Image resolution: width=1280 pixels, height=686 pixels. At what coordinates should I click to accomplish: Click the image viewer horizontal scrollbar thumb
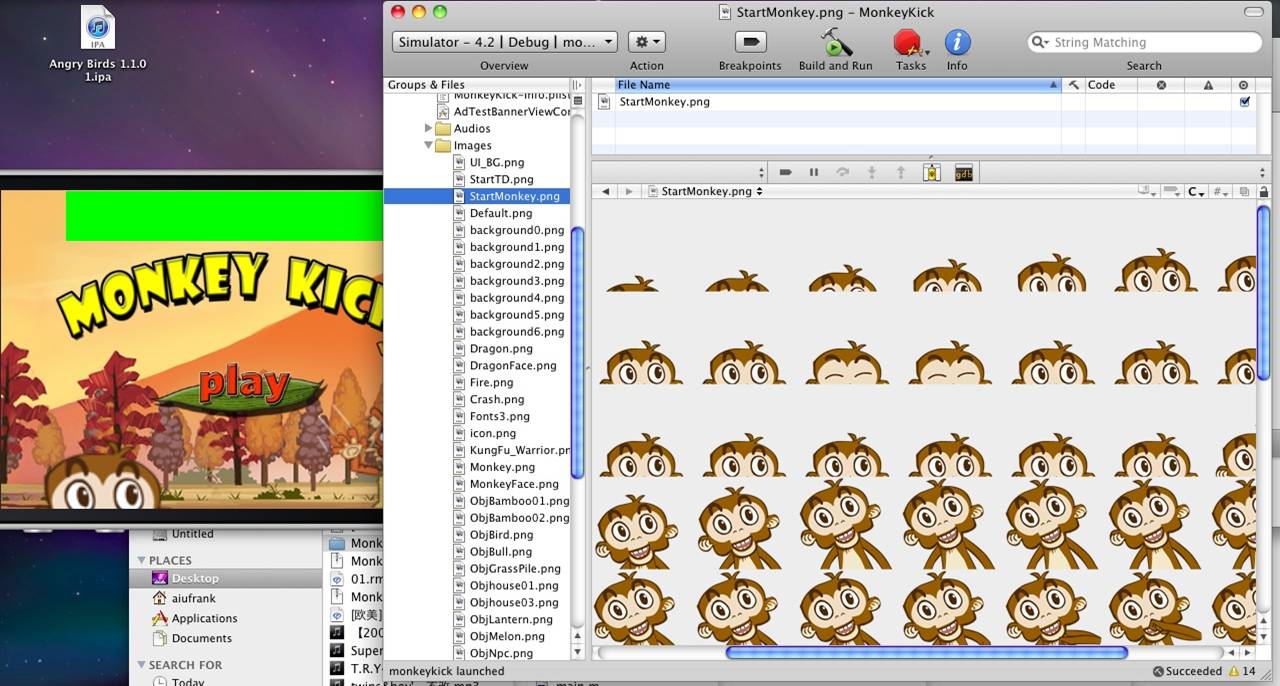pos(927,653)
